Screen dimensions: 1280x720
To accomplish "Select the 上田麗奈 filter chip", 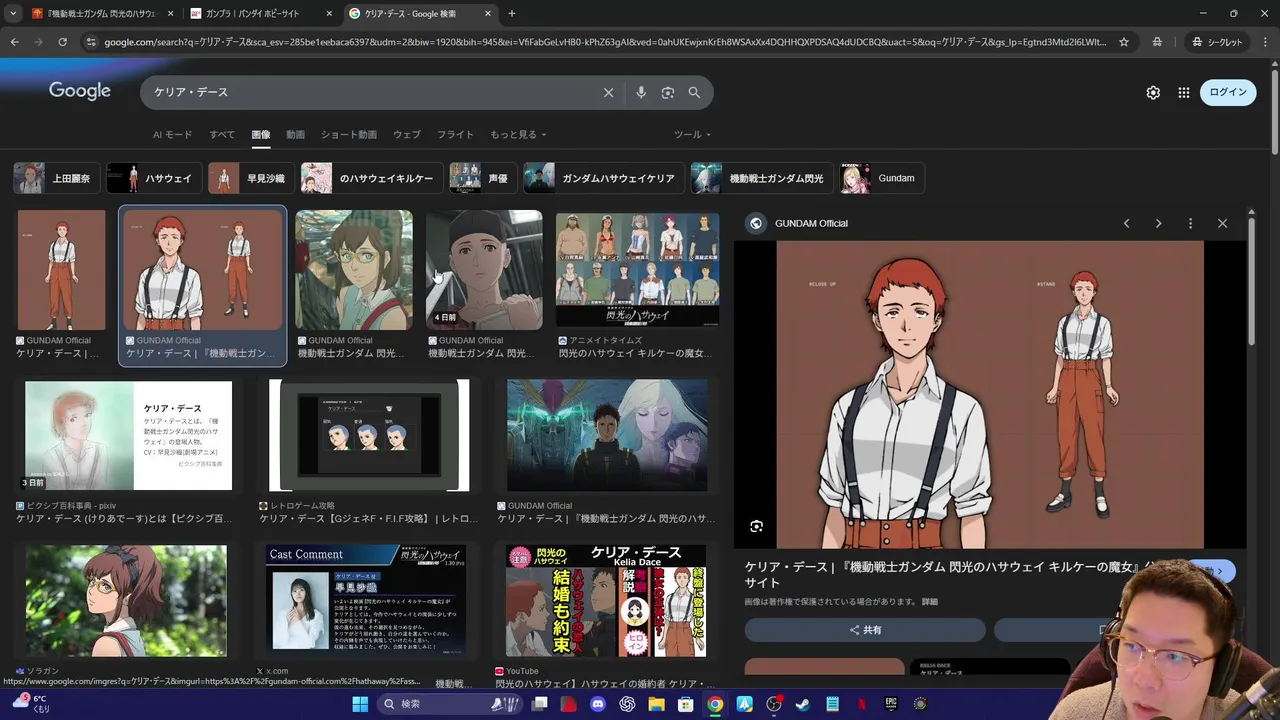I will tap(57, 178).
